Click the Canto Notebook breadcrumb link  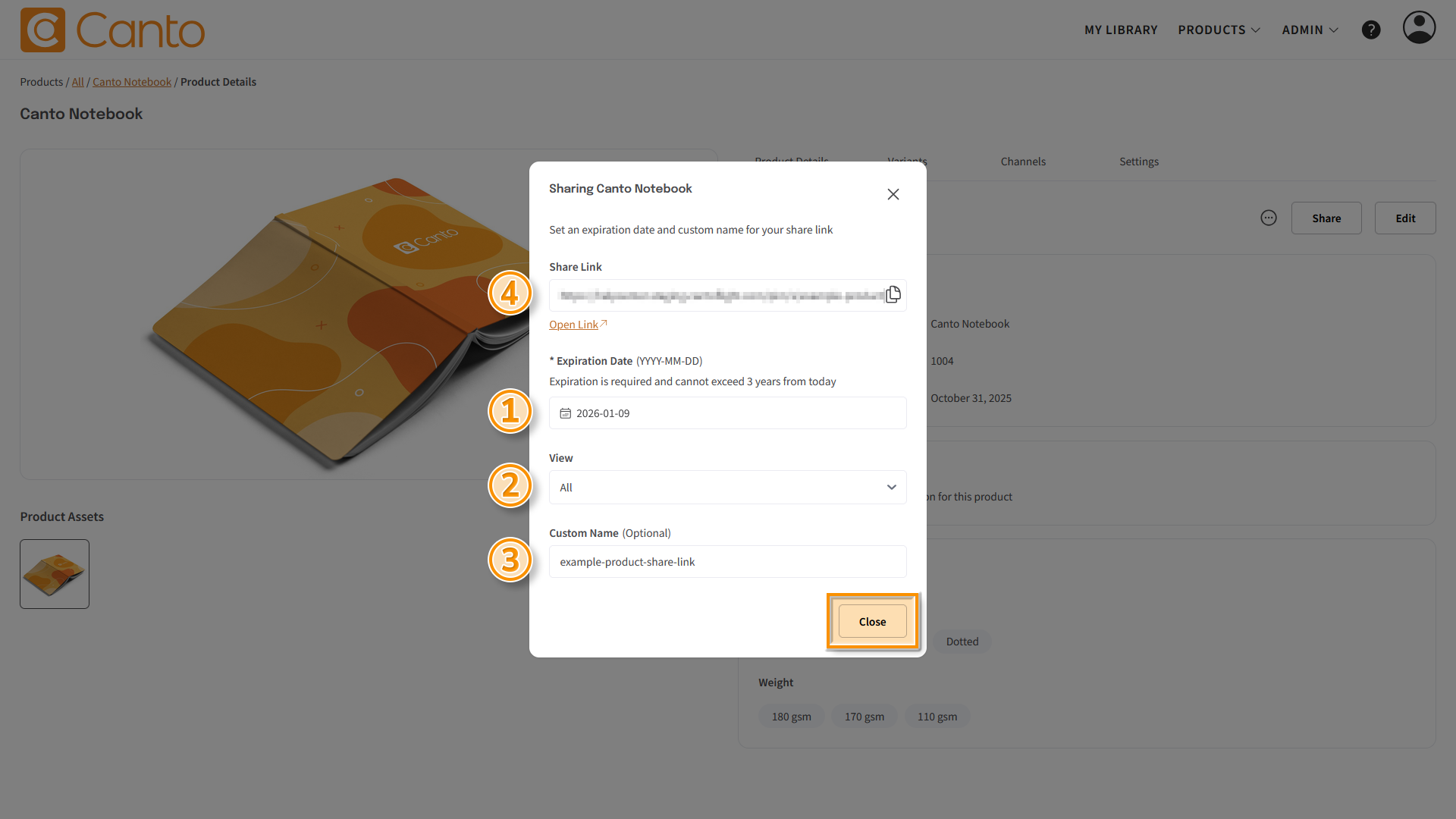coord(132,82)
